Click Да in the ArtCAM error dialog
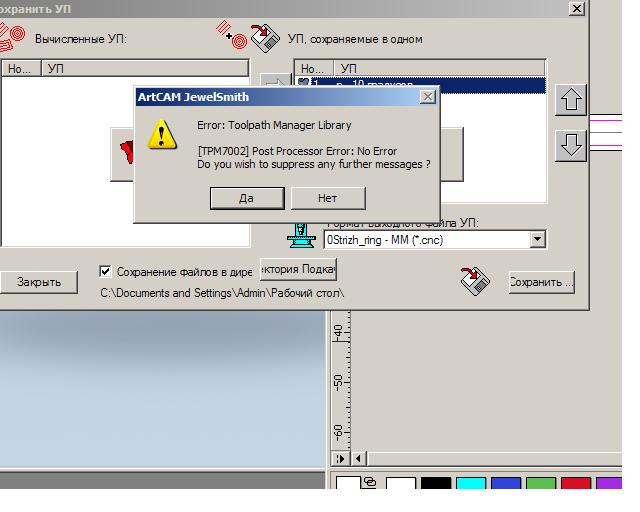Image resolution: width=640 pixels, height=512 pixels. [x=247, y=198]
